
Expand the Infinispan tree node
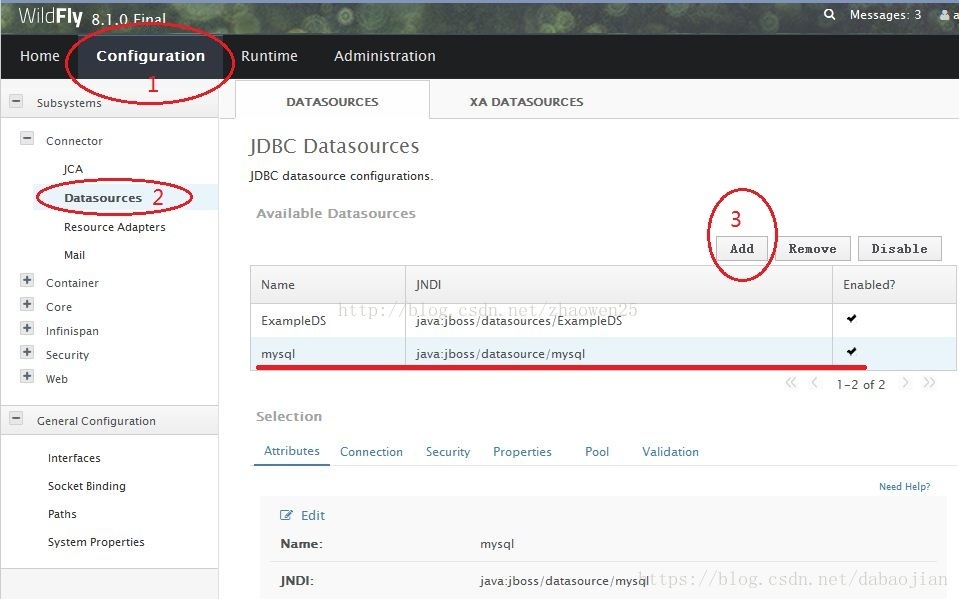click(x=27, y=329)
